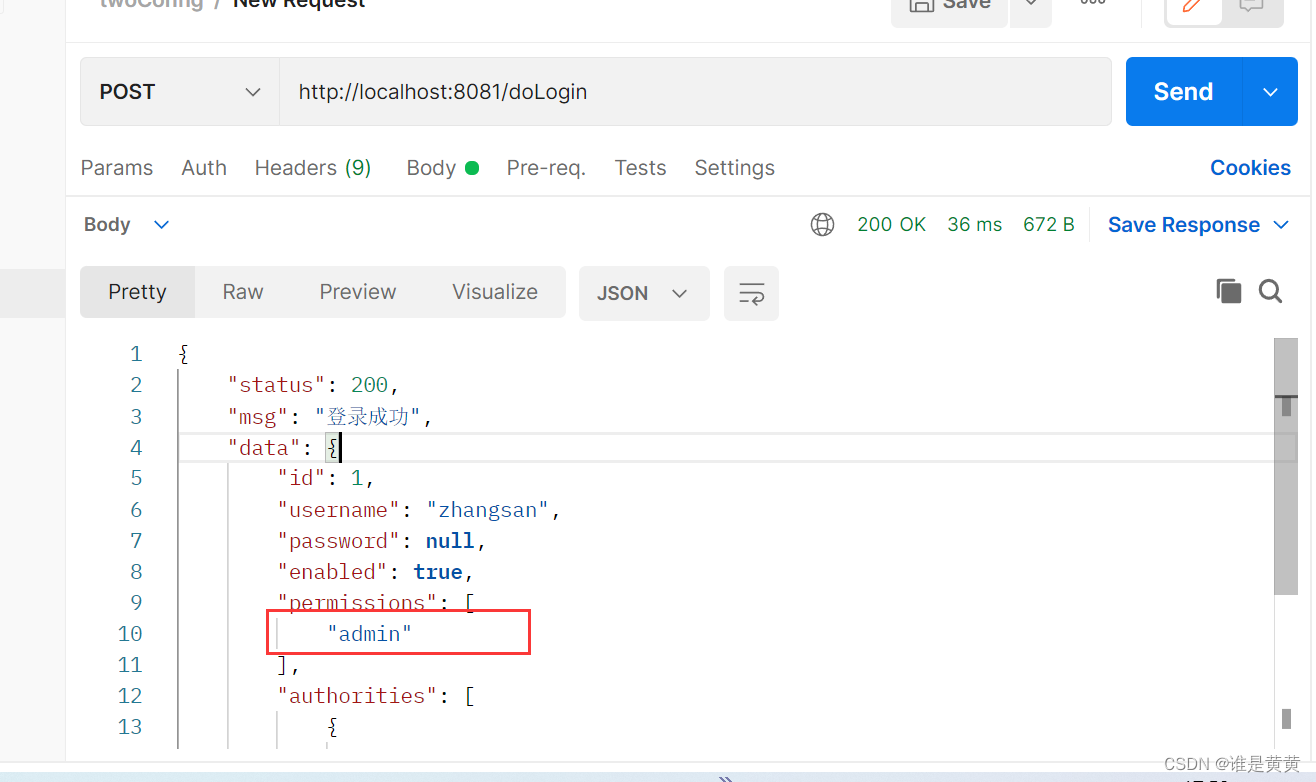Select the Raw view

tap(243, 292)
